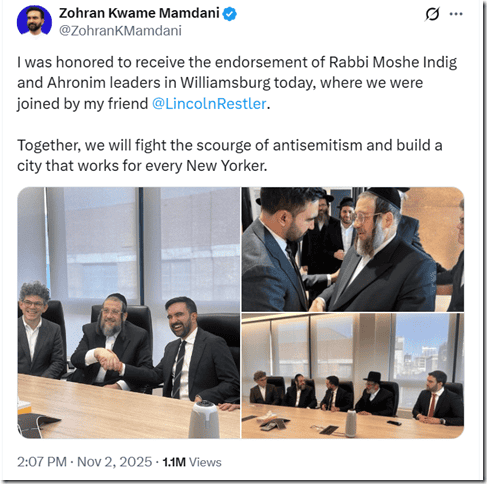The width and height of the screenshot is (487, 484).
Task: Click the 1.1M view count
Action: (x=174, y=462)
